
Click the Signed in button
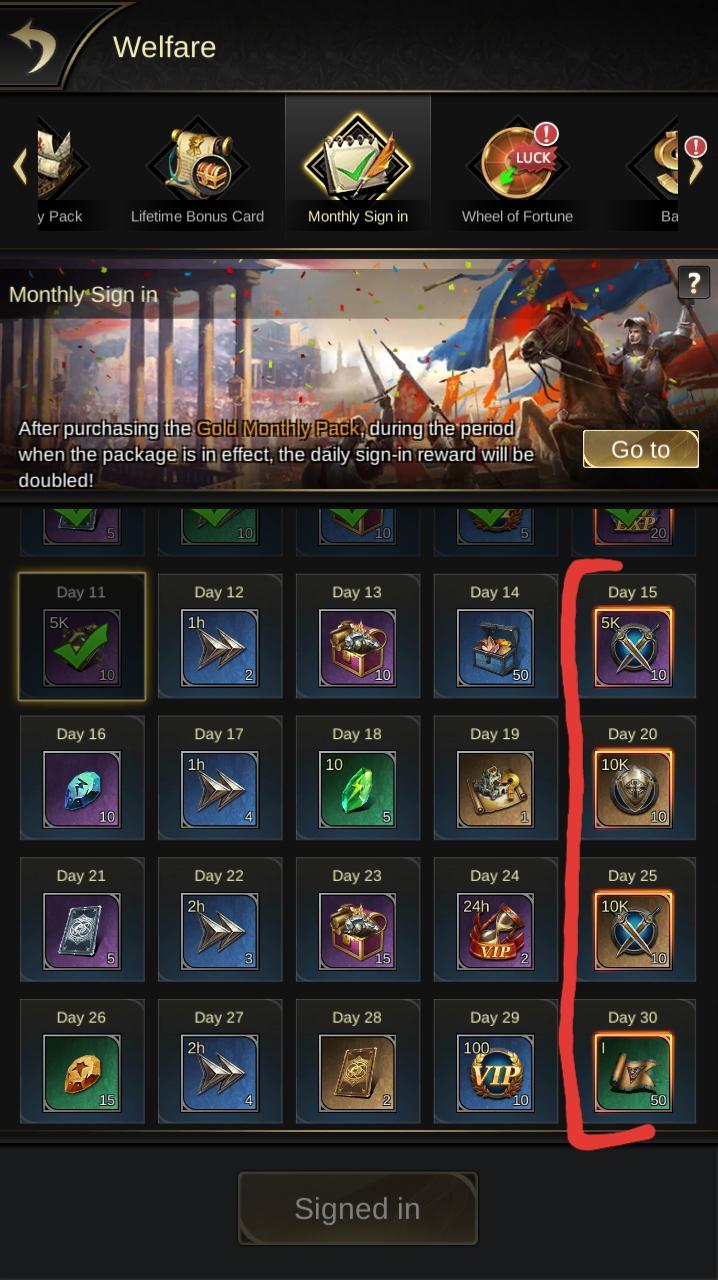point(357,1209)
